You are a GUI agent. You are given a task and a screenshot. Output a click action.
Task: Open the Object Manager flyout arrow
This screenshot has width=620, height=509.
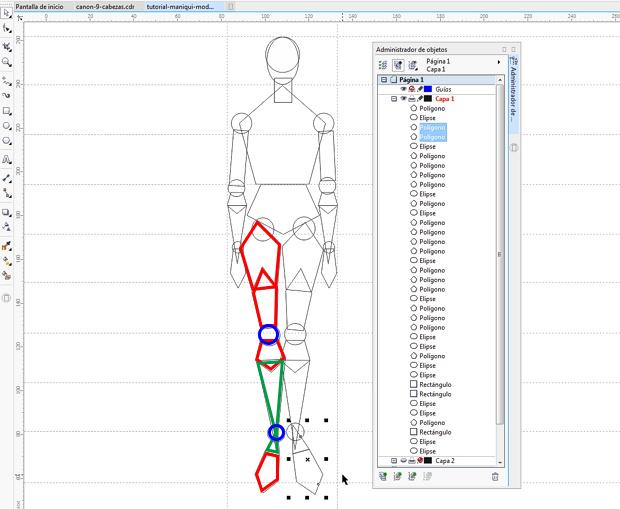click(499, 62)
